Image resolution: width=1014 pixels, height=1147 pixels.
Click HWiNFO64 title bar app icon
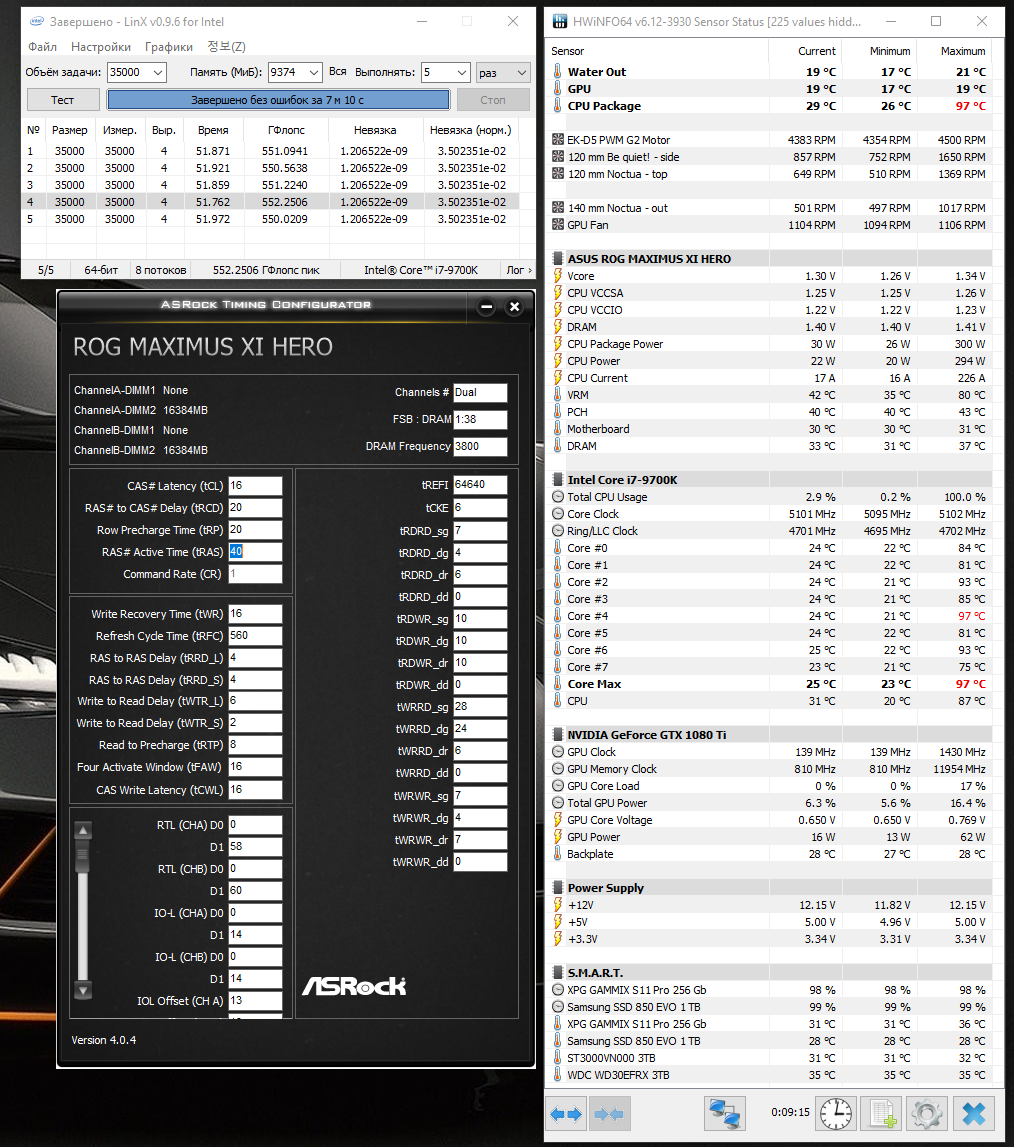560,21
